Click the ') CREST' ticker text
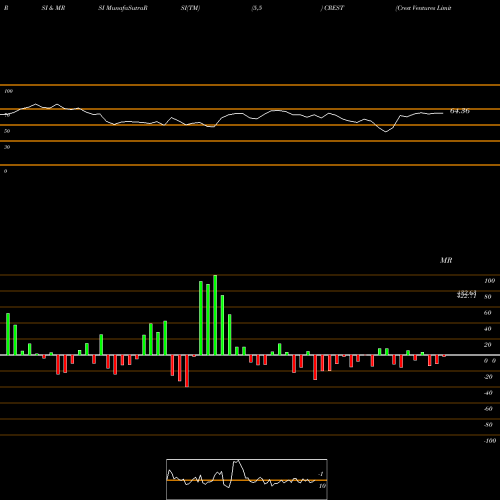The height and width of the screenshot is (500, 500). coord(332,8)
